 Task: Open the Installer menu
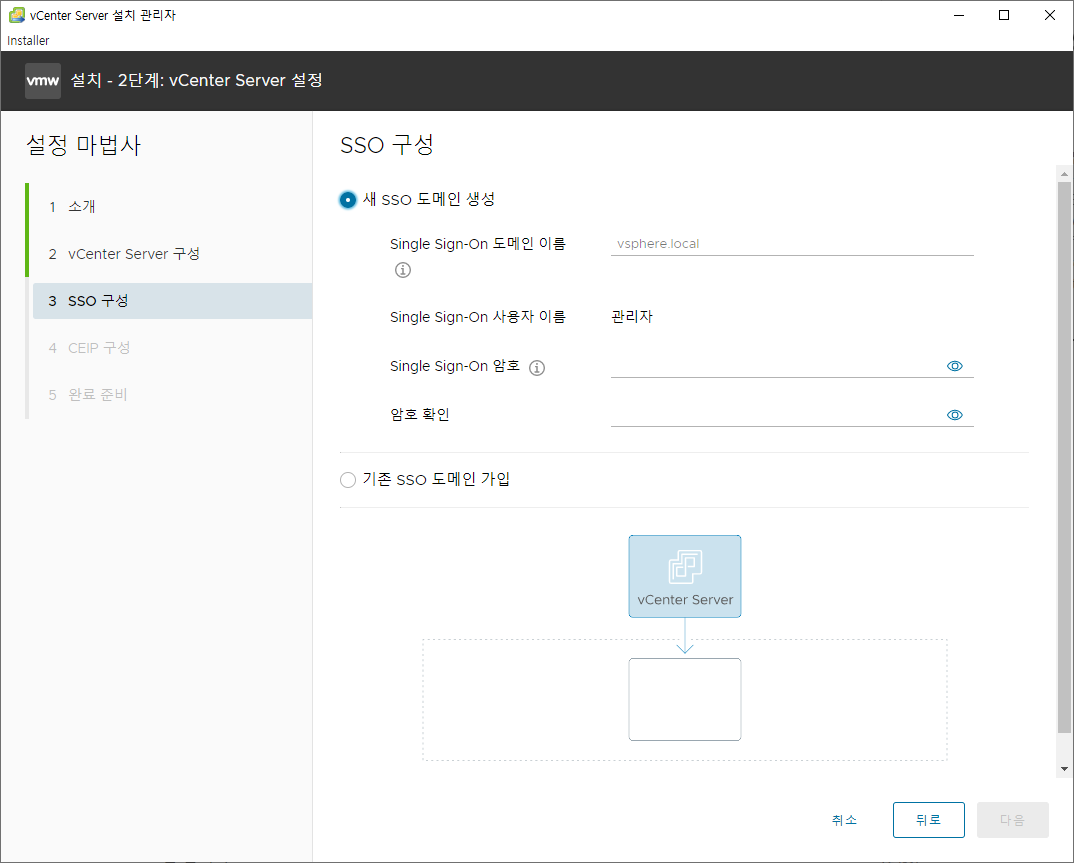pos(28,40)
